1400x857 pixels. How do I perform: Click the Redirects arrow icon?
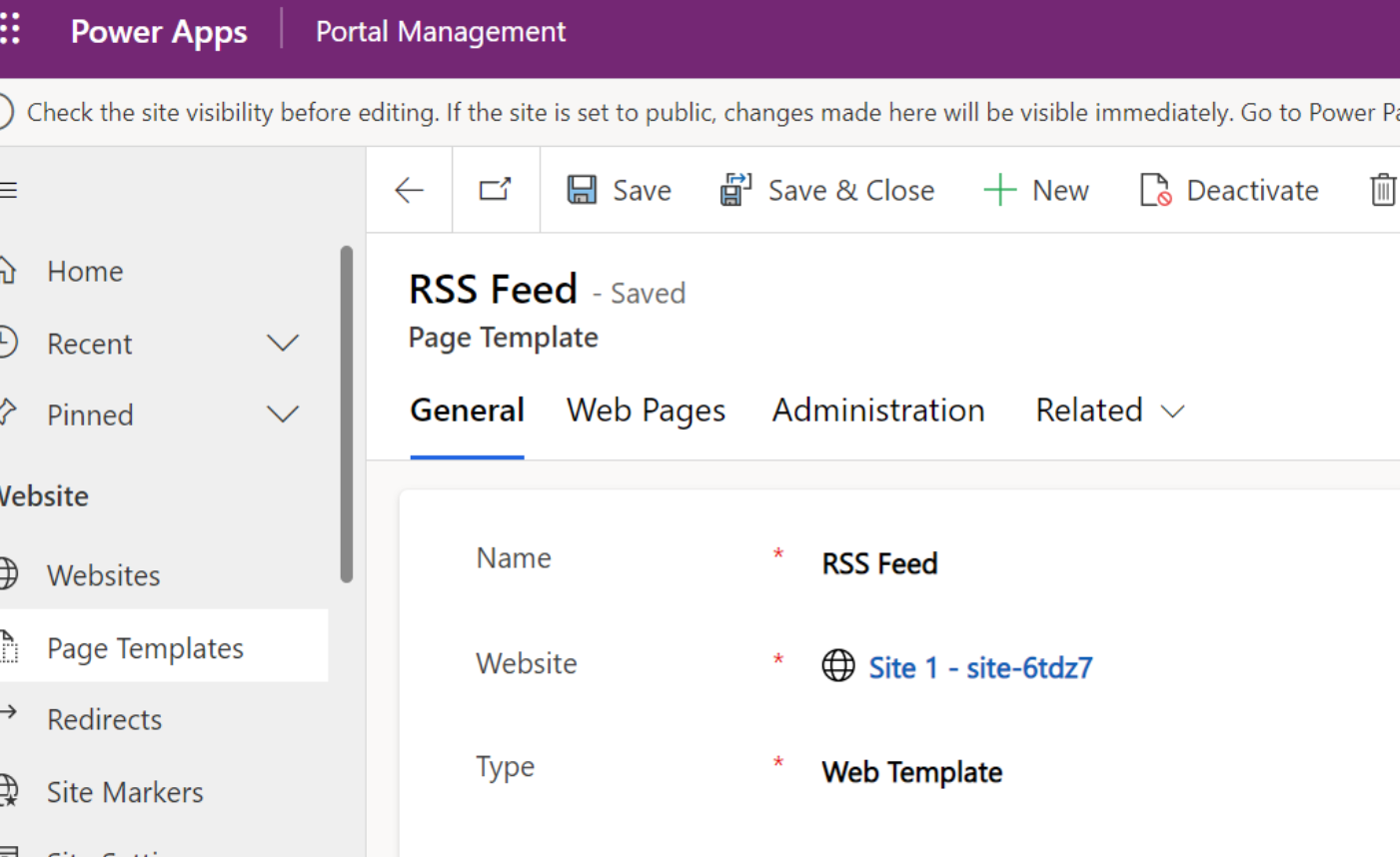click(x=8, y=713)
